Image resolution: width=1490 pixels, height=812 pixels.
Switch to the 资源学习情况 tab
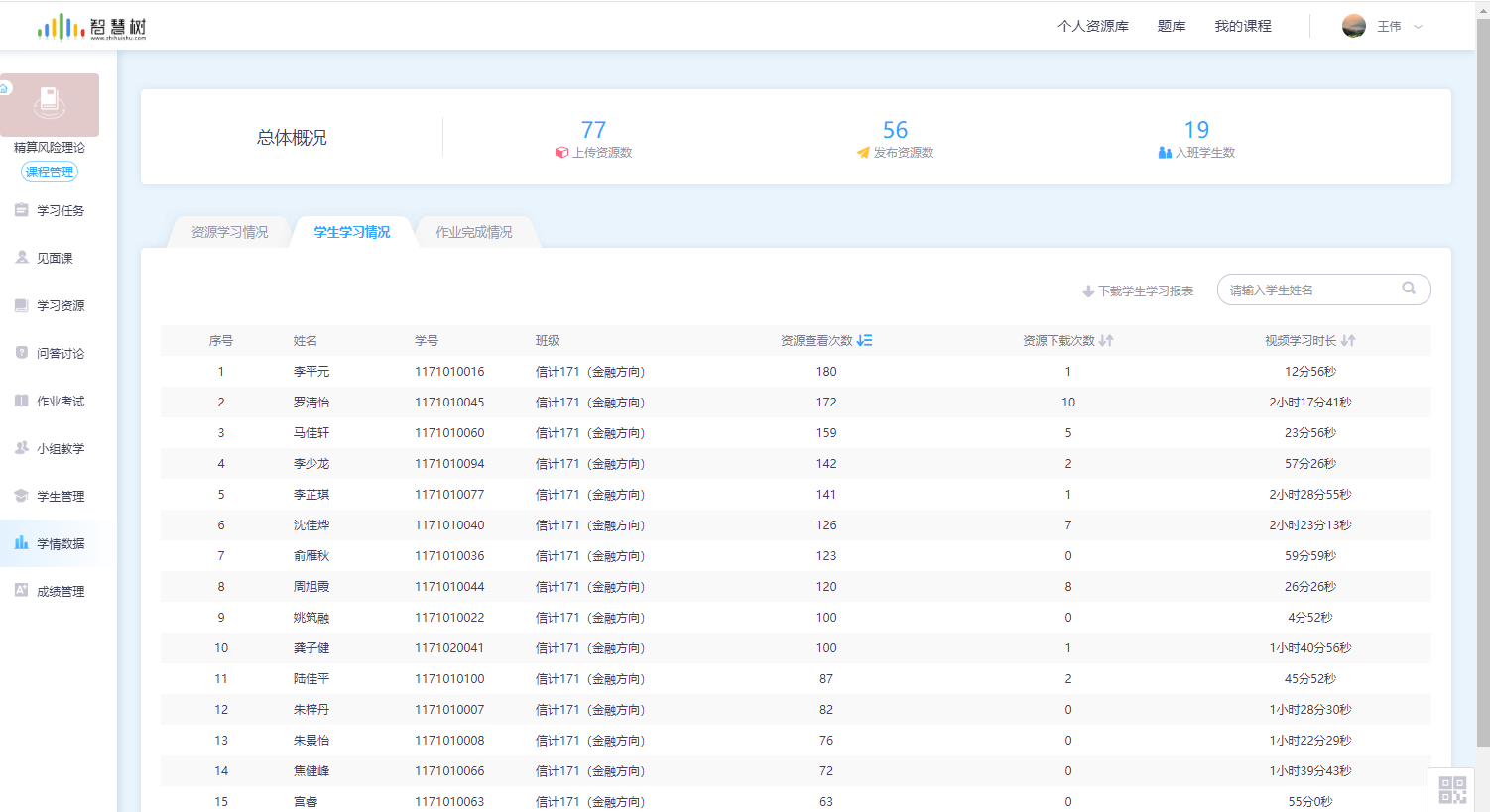228,231
